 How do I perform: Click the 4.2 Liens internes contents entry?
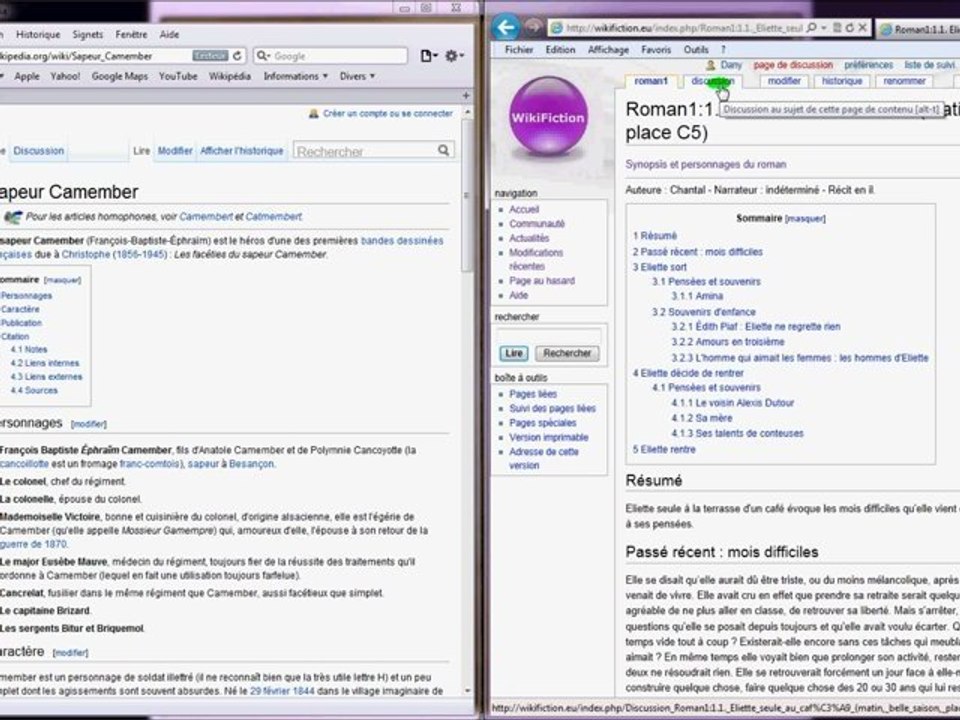(x=45, y=363)
